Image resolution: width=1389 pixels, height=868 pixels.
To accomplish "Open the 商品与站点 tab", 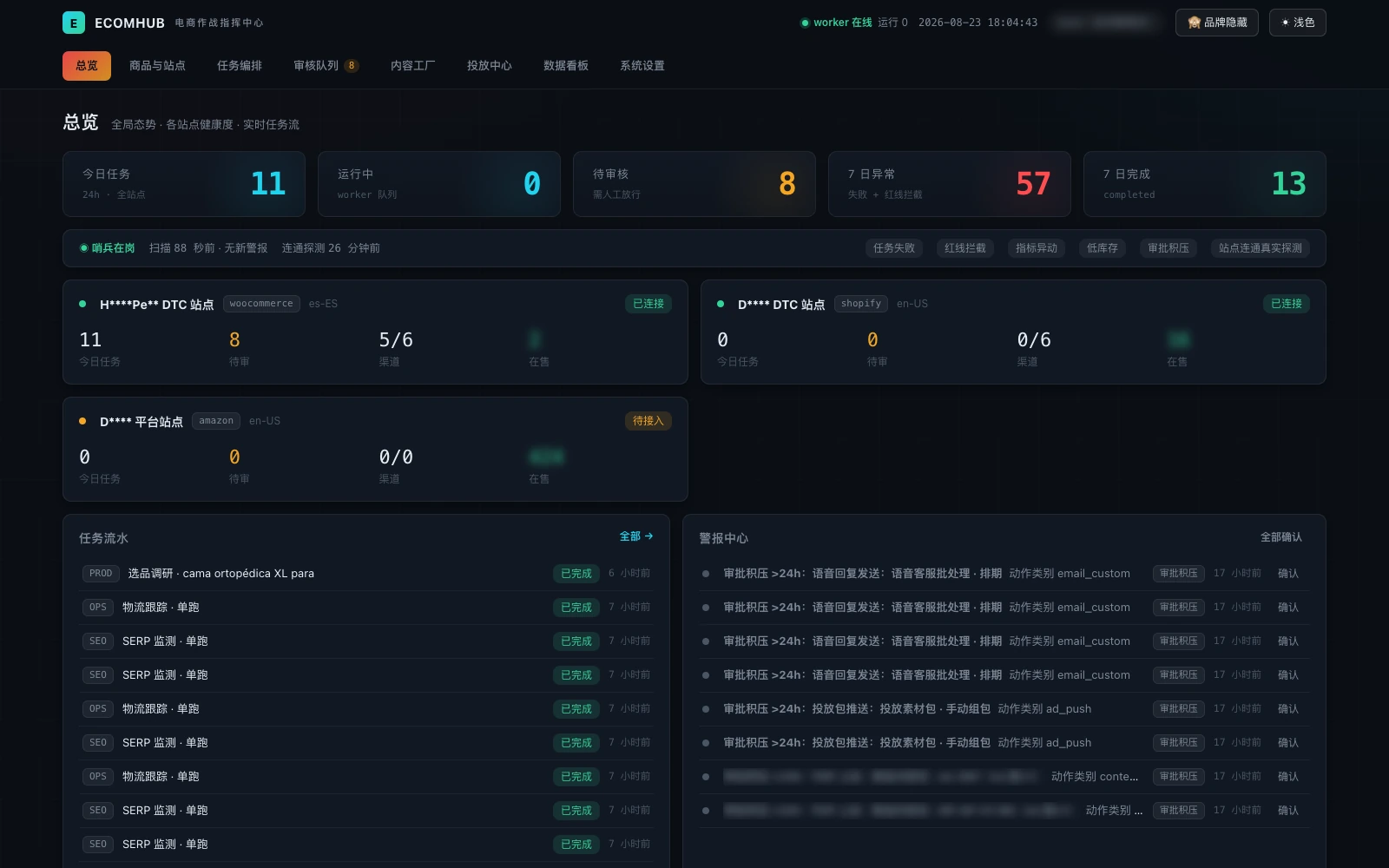I will (x=157, y=66).
